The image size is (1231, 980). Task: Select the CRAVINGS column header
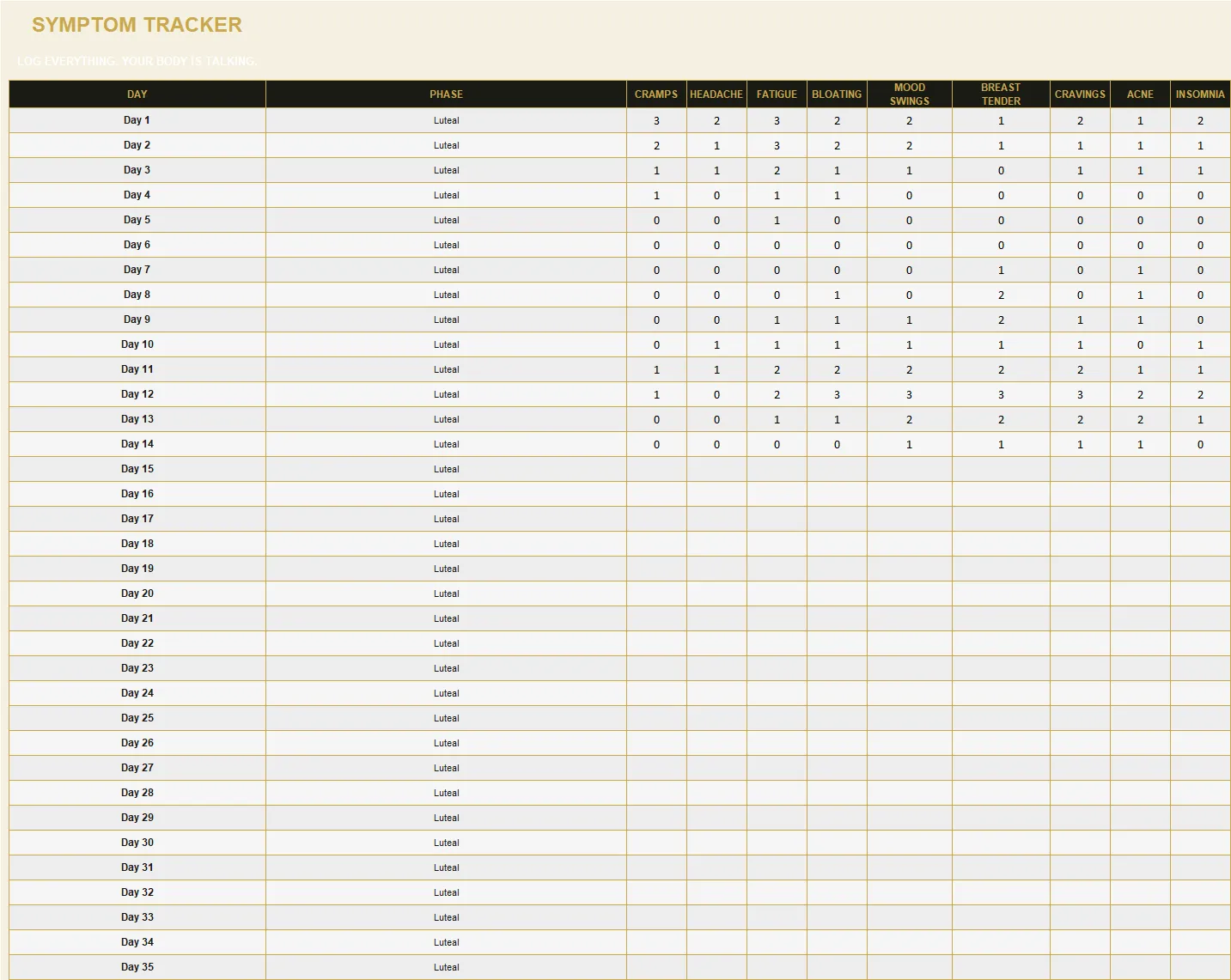1080,94
